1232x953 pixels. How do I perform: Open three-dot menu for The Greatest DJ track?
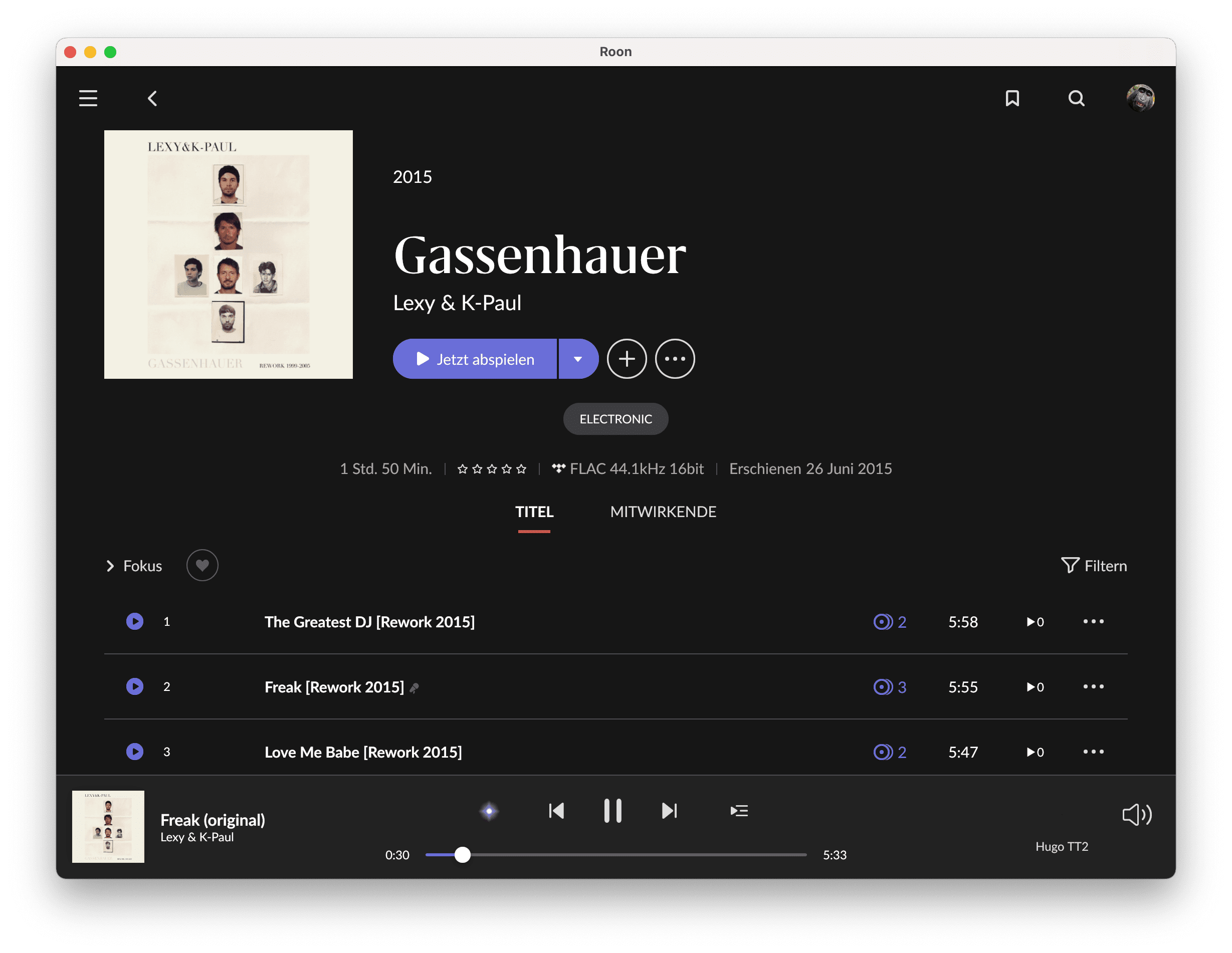tap(1093, 621)
